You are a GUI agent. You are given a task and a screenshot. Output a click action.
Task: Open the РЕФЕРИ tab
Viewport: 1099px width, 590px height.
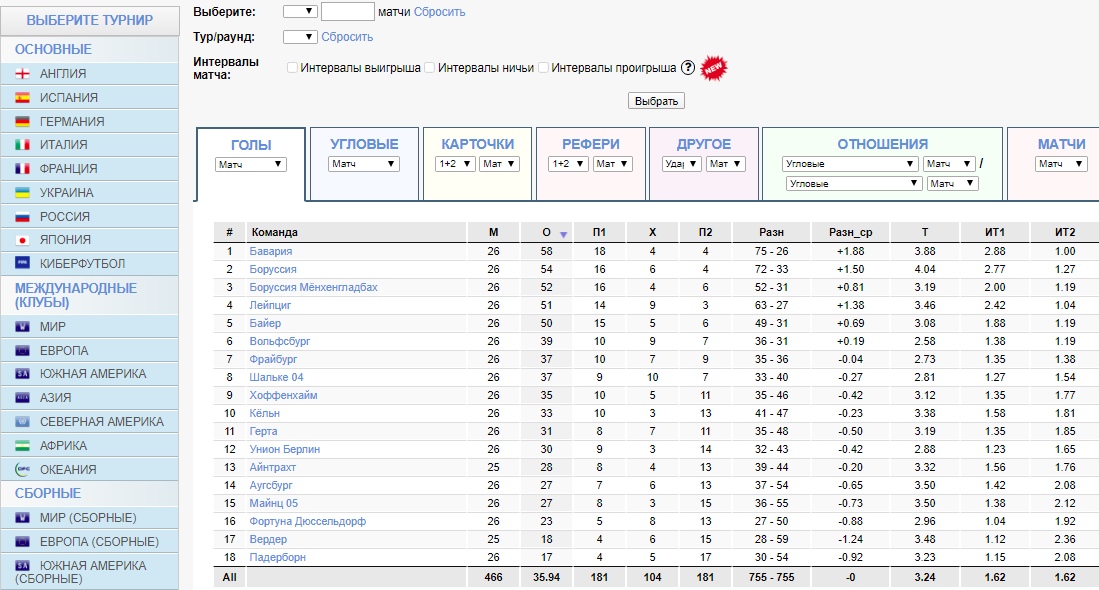pyautogui.click(x=590, y=144)
